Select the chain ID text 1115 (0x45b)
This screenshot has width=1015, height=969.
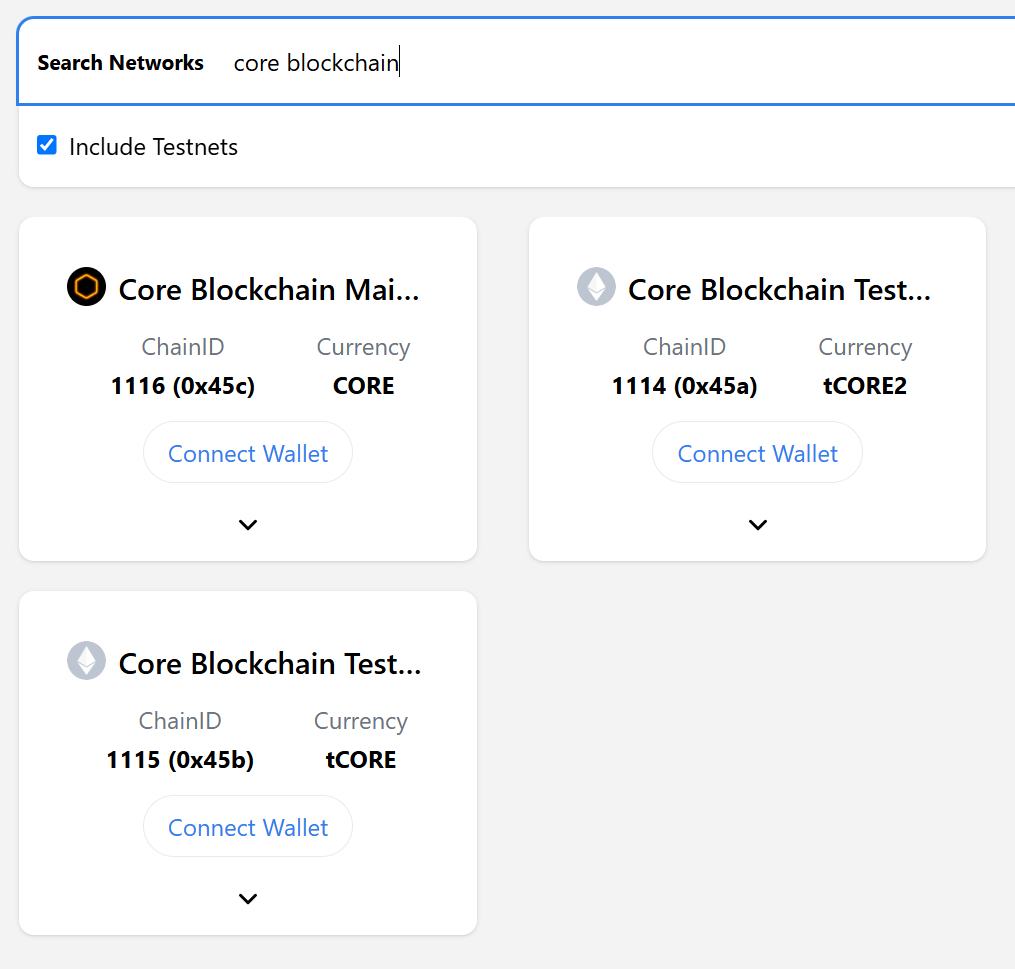tap(180, 760)
